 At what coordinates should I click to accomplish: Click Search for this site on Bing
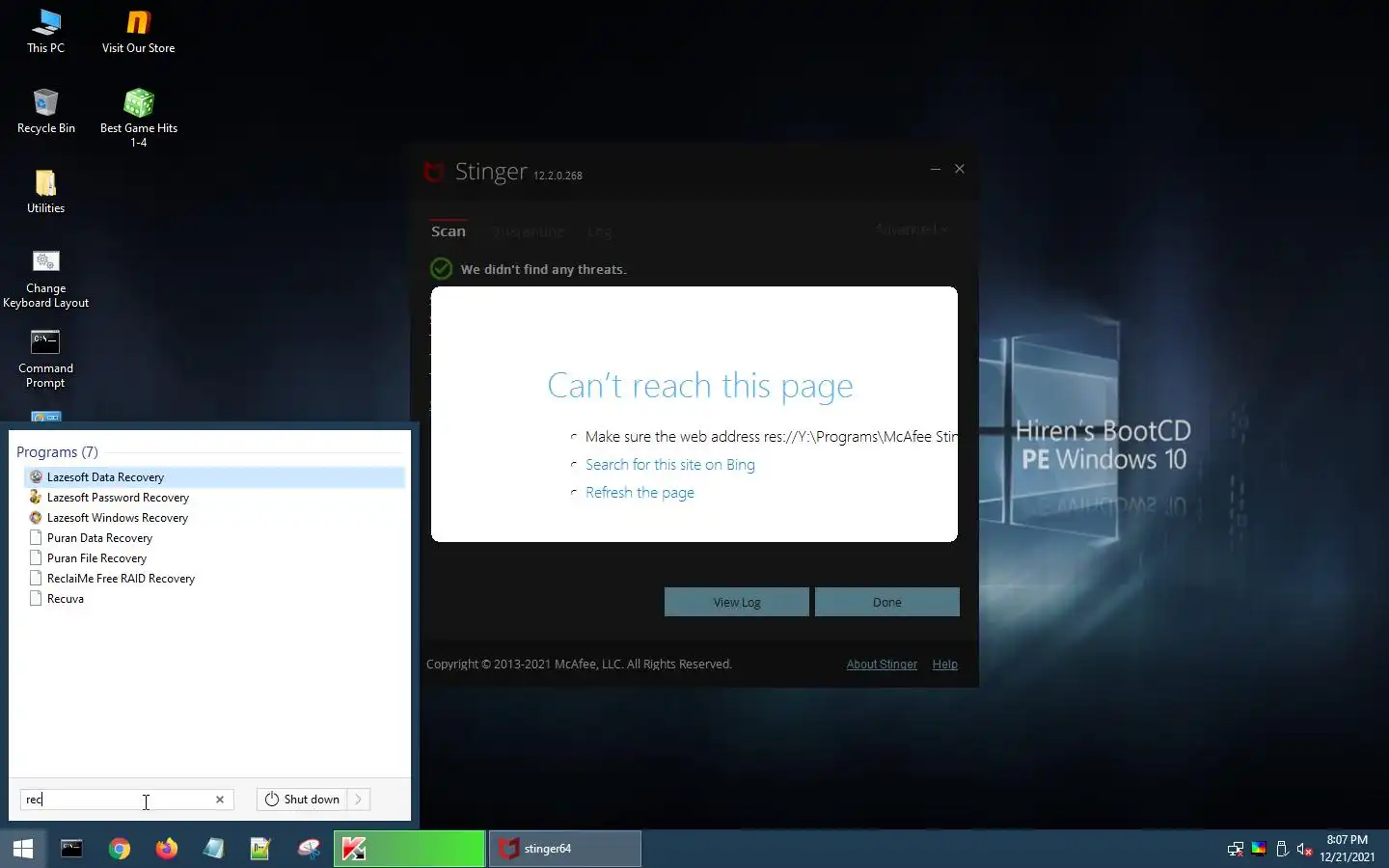click(670, 465)
